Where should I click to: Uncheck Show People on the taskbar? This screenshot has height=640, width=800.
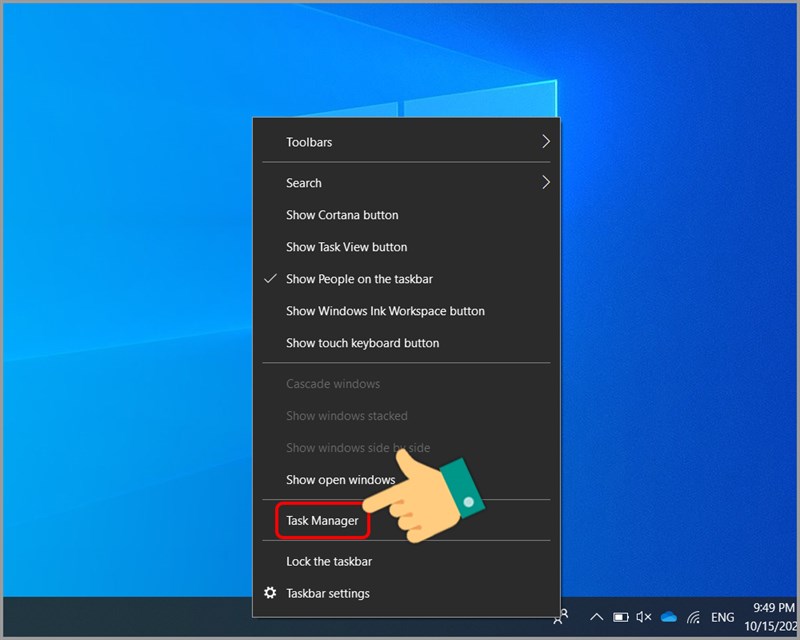359,279
